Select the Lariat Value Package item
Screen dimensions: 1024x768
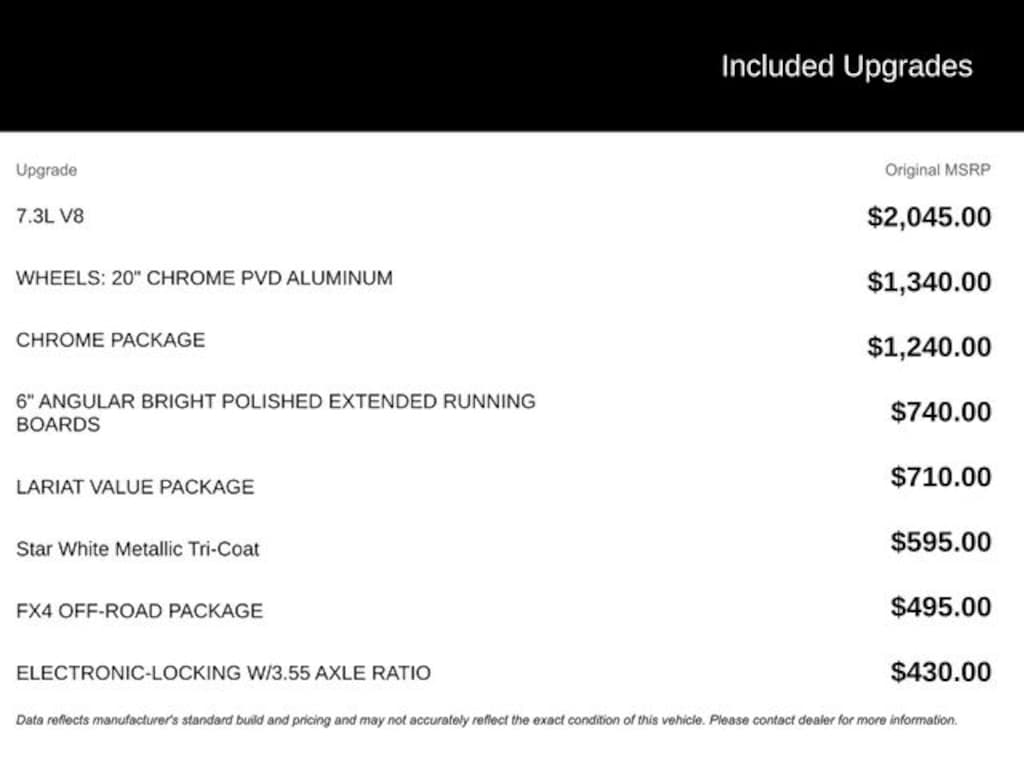[135, 487]
